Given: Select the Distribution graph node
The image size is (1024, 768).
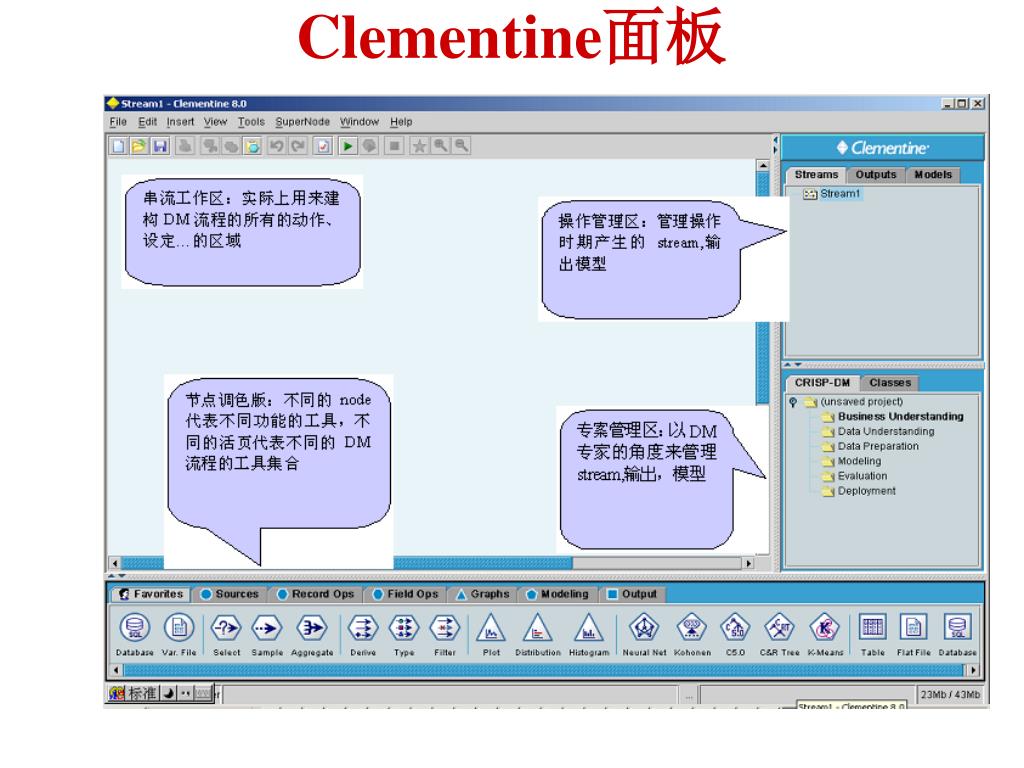Looking at the screenshot, I should [537, 634].
